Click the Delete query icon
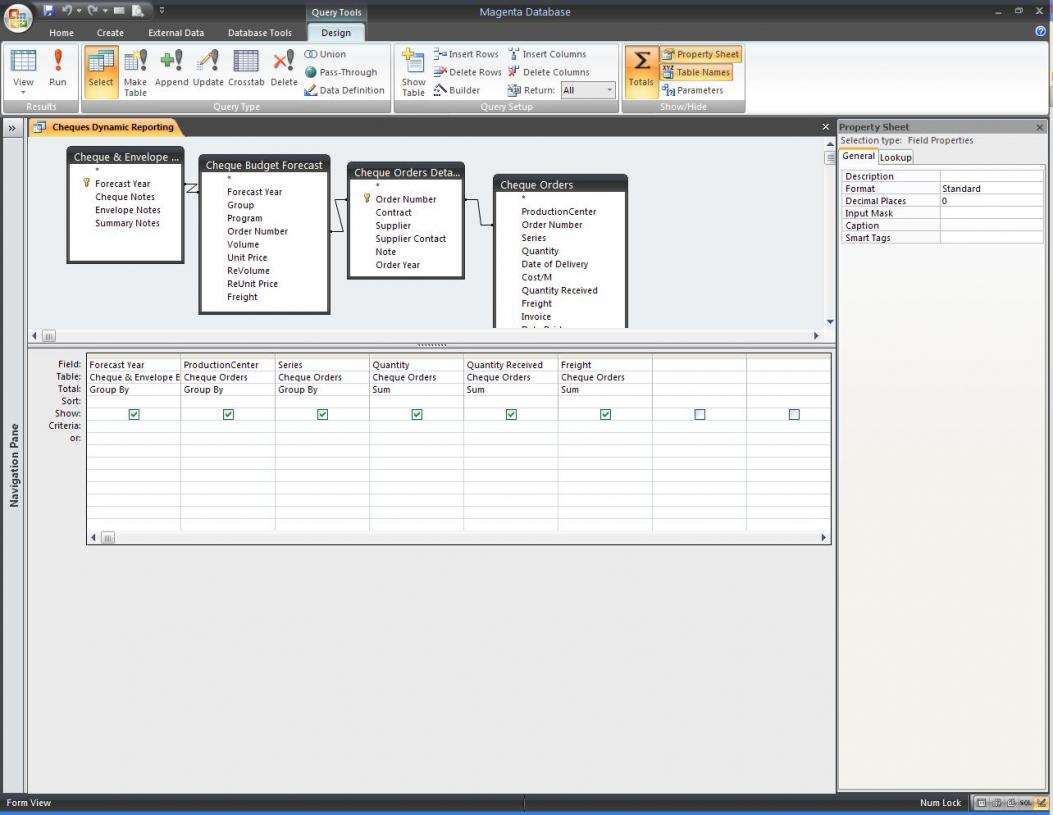1053x815 pixels. click(x=284, y=69)
